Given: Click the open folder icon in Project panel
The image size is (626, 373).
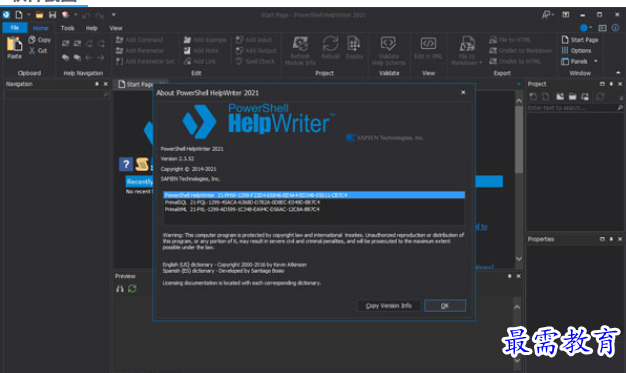Looking at the screenshot, I should pos(573,97).
